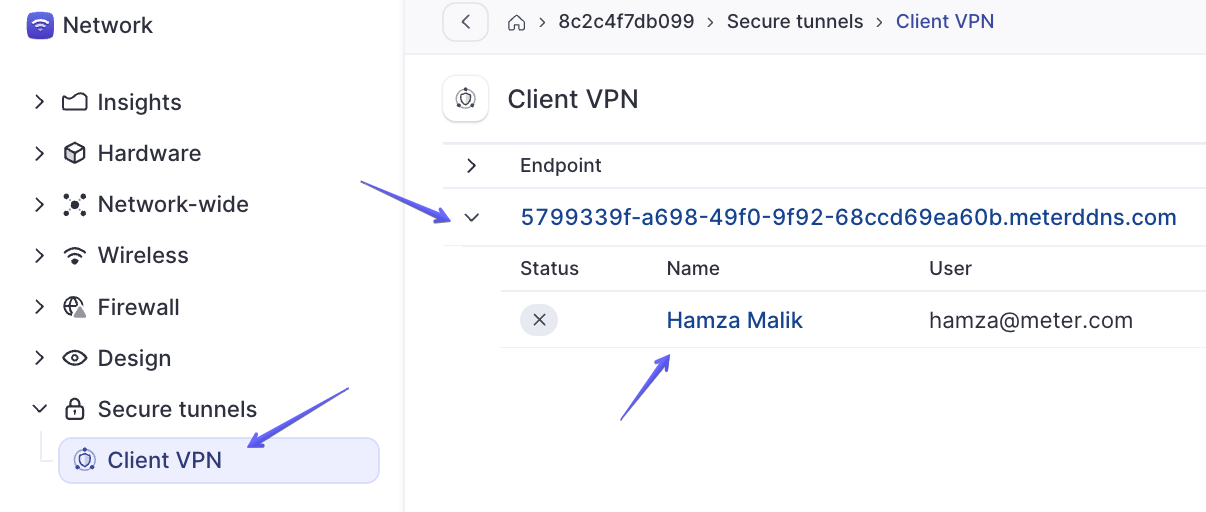Click the purple Network logo icon
The image size is (1206, 512).
(x=40, y=25)
